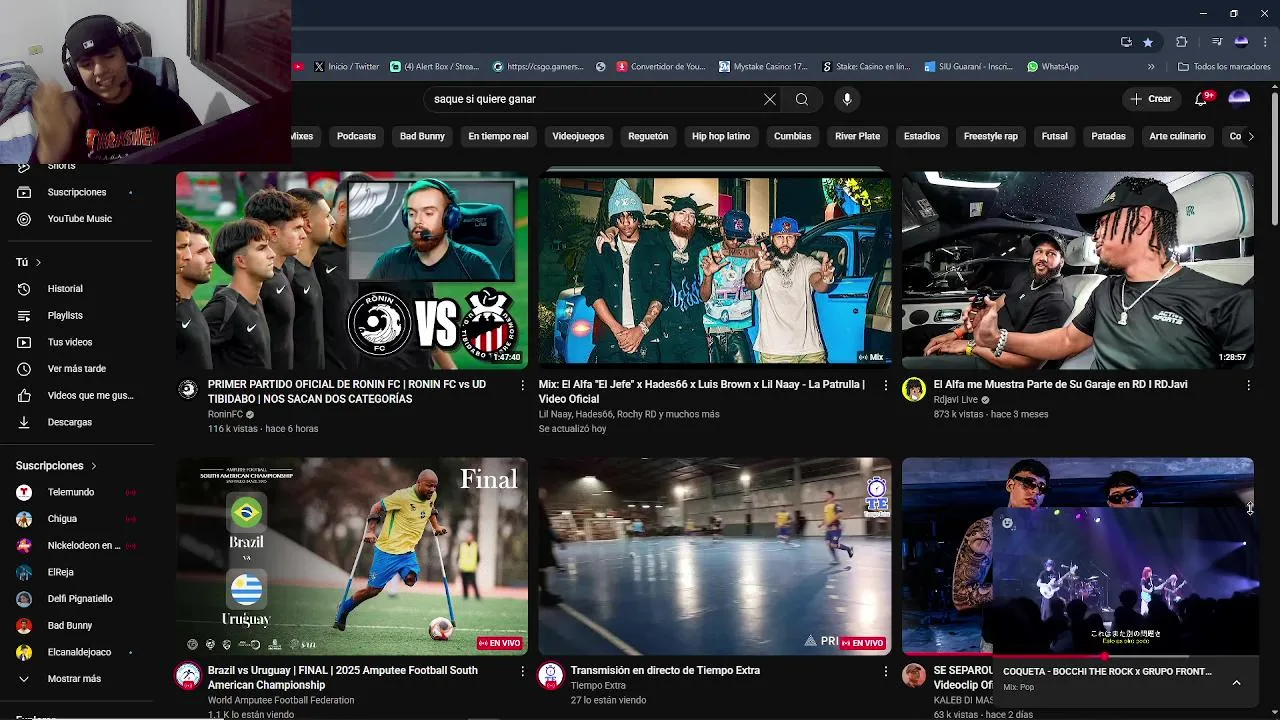The image size is (1280, 720).
Task: Open Chrome media controls icon
Action: point(1217,42)
